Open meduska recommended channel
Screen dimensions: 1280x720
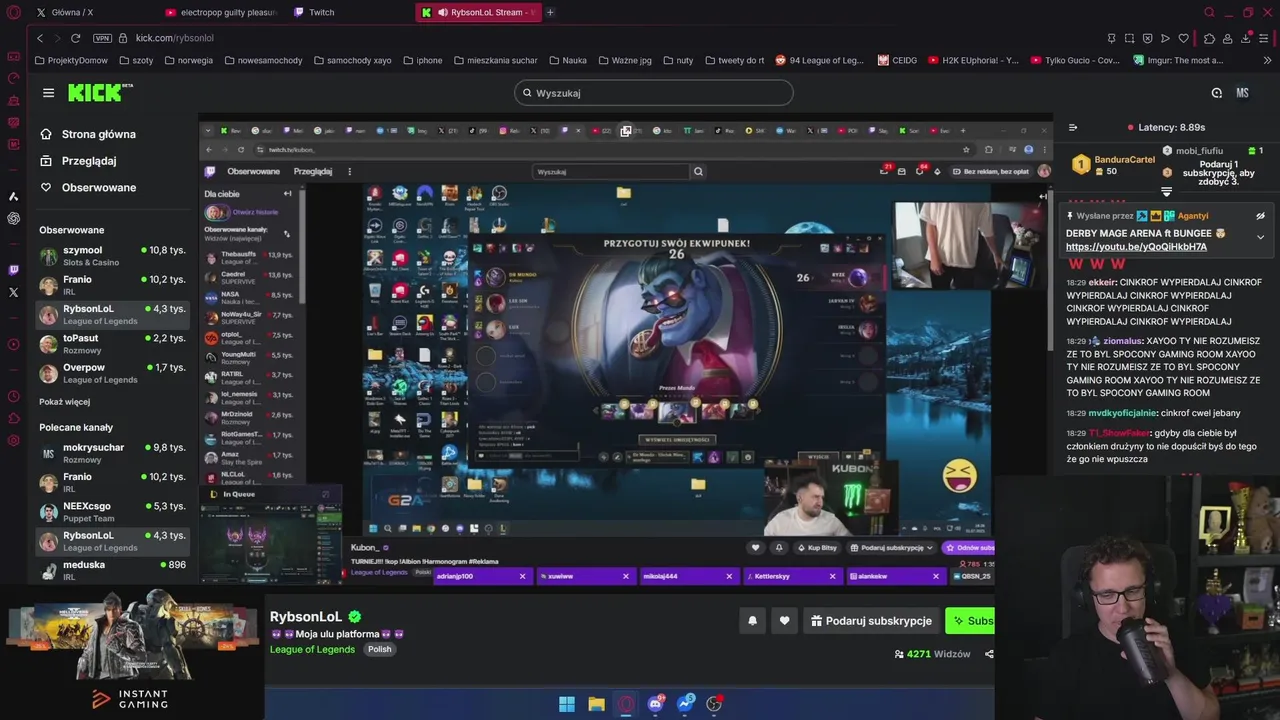click(112, 570)
